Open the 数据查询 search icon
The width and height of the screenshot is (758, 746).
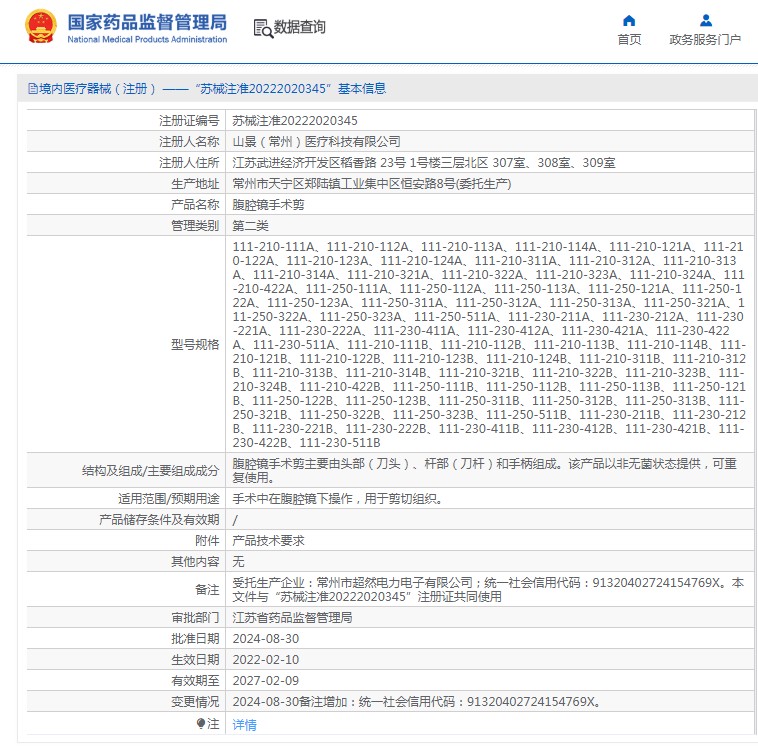tap(263, 28)
